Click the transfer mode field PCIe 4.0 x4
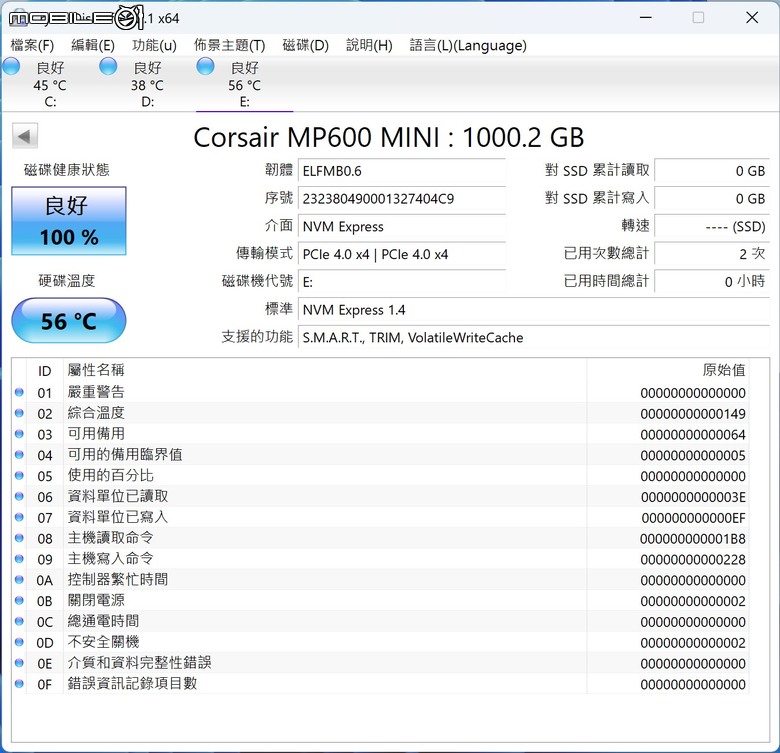 [x=402, y=255]
